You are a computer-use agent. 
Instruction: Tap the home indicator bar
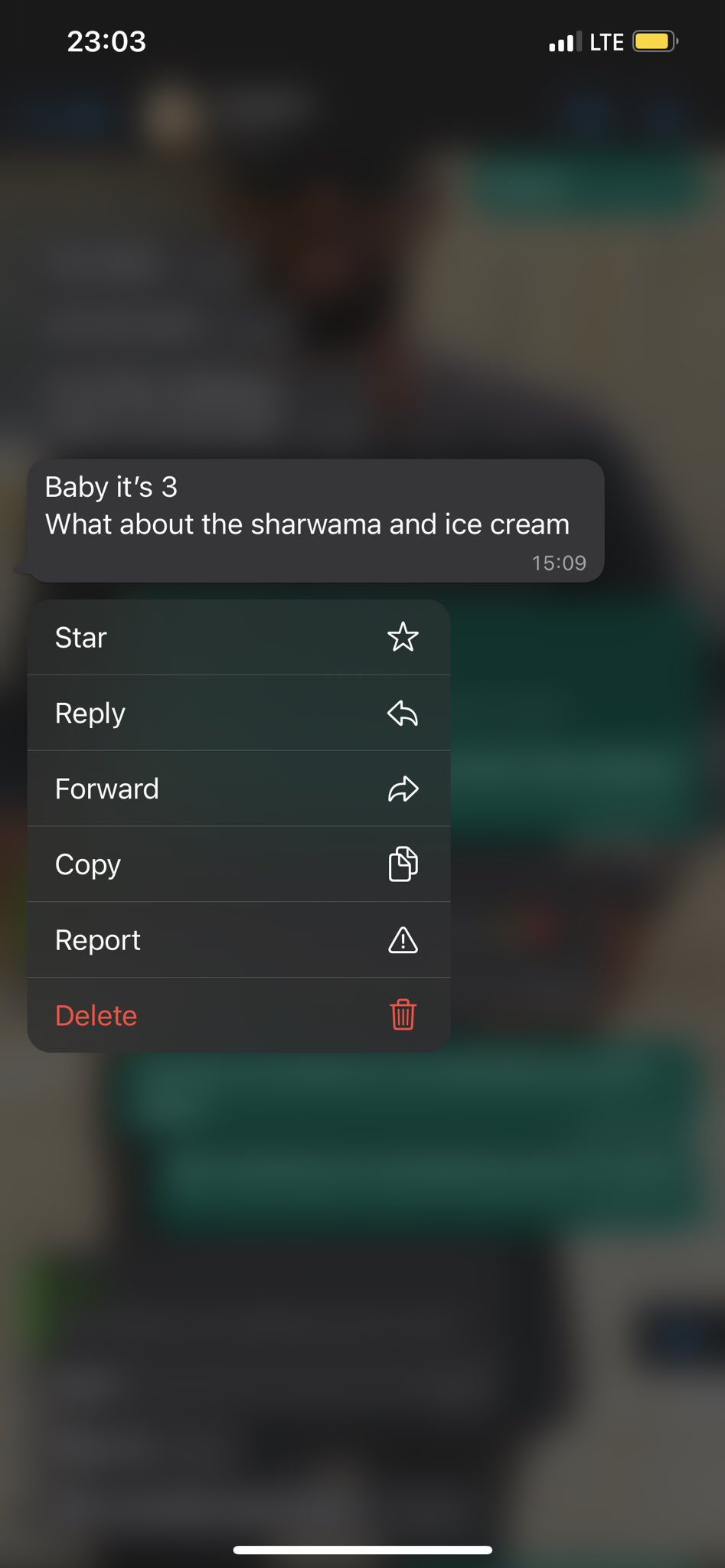click(362, 1550)
